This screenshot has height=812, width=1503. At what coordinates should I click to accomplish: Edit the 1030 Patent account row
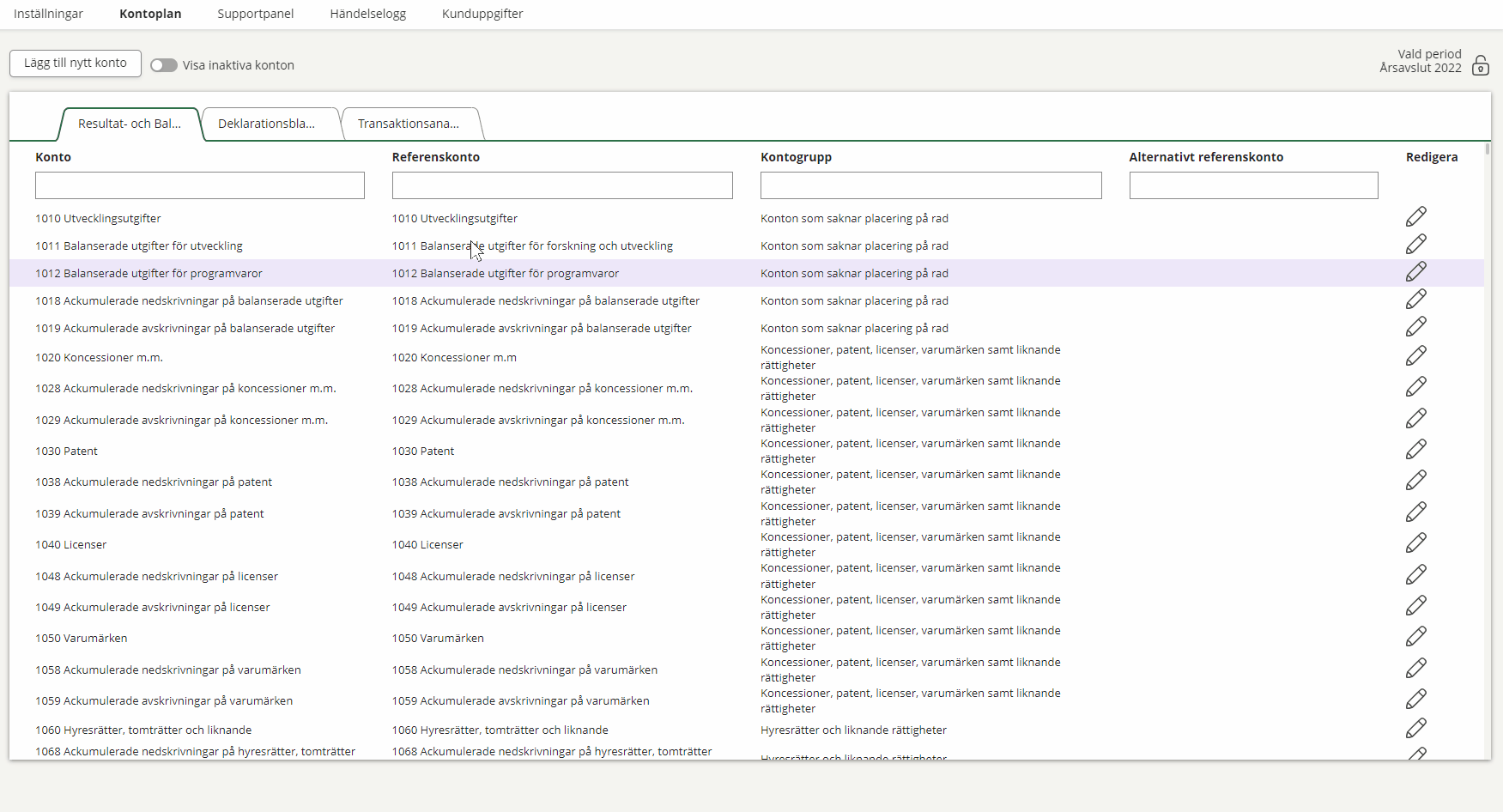(1415, 450)
